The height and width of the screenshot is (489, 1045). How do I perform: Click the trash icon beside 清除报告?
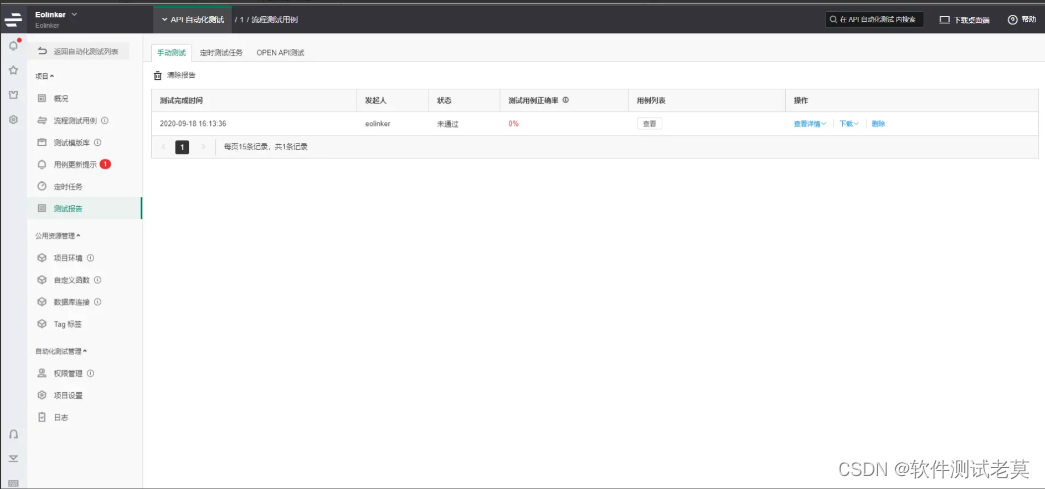(x=158, y=76)
